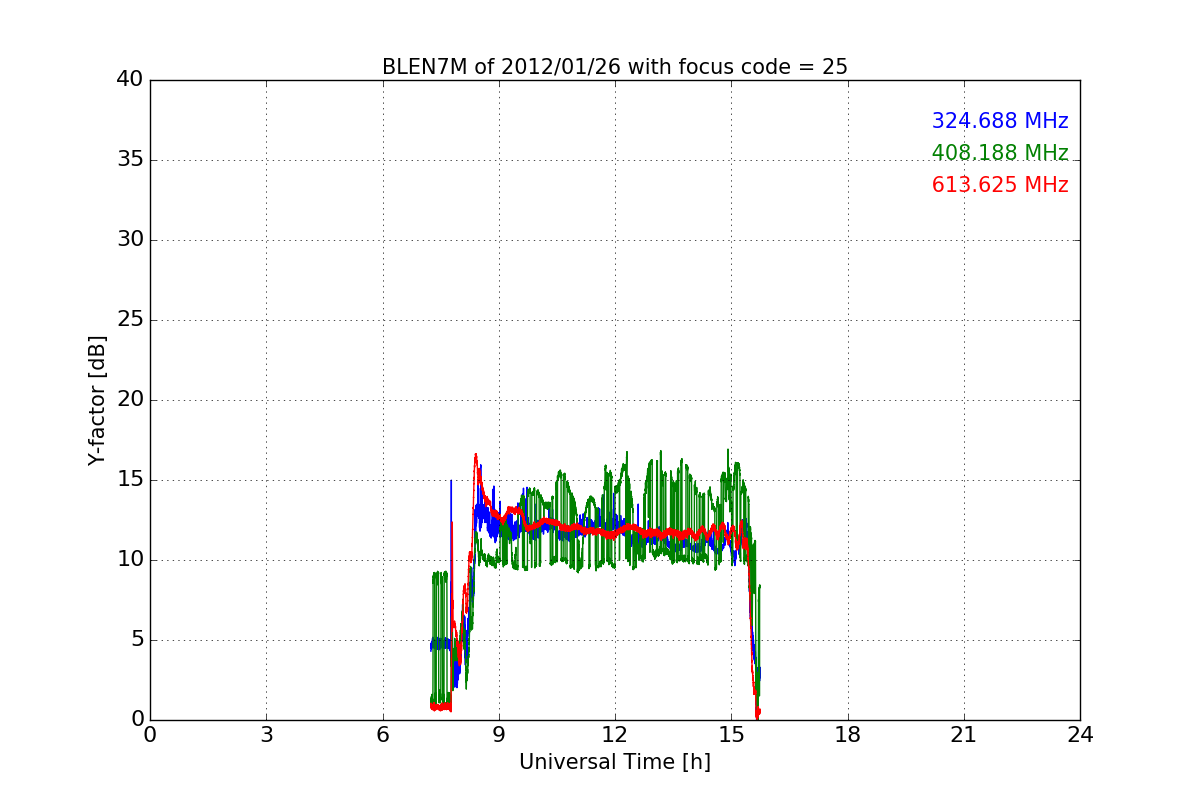Click the y-axis tick label 25
1200x800 pixels.
point(130,320)
